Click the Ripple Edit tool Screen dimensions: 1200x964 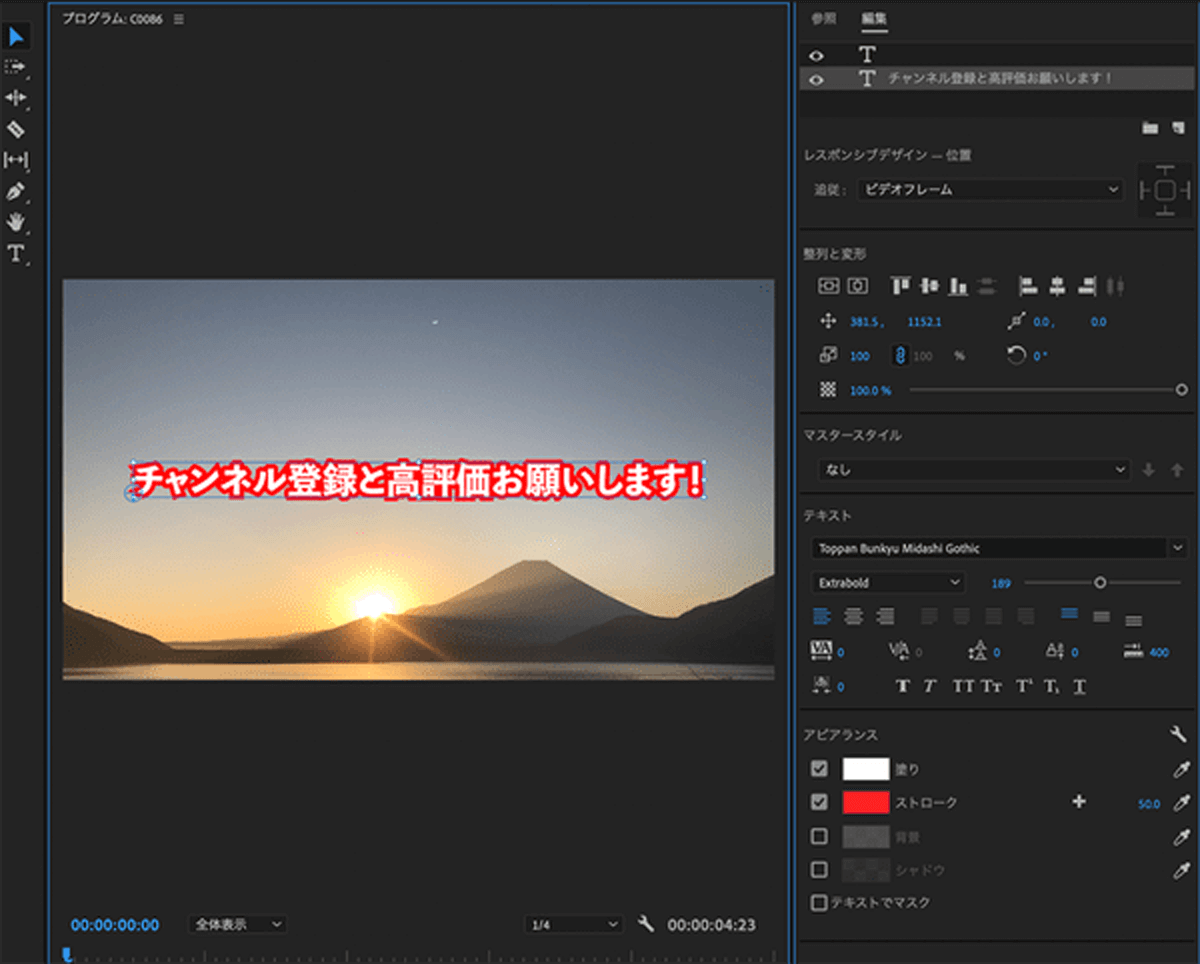[x=16, y=98]
